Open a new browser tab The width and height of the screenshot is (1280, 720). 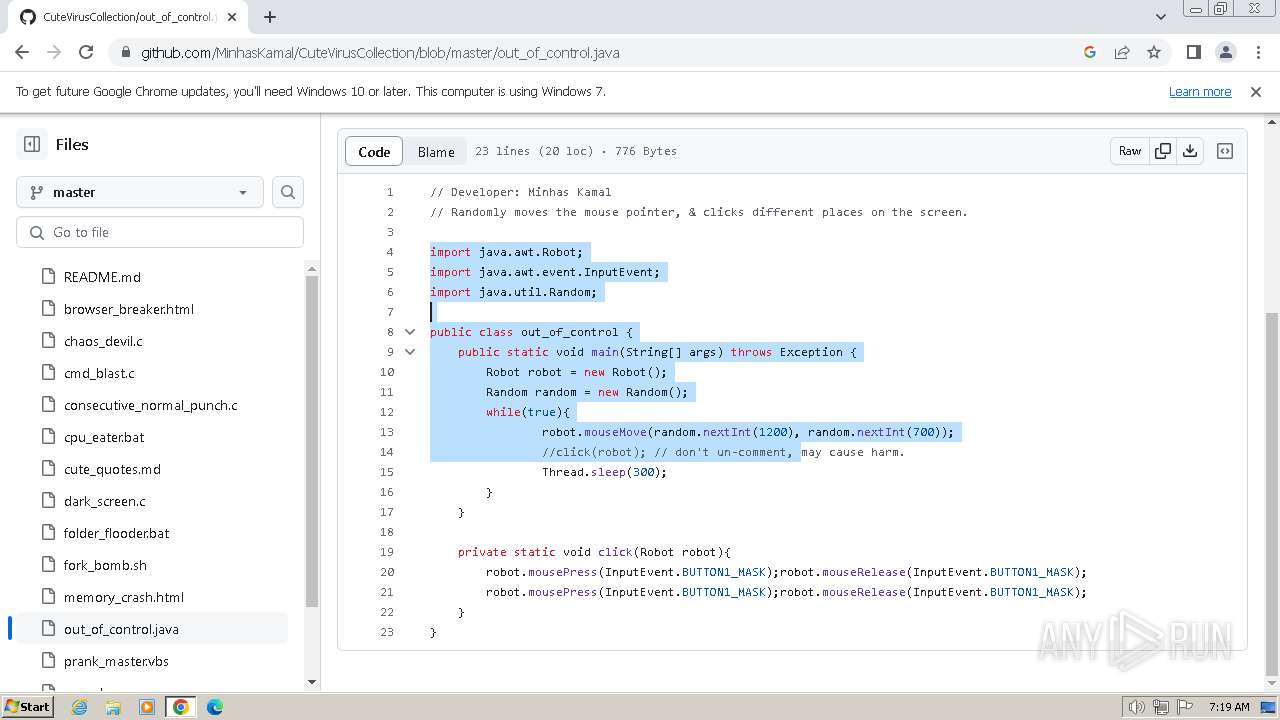(270, 17)
